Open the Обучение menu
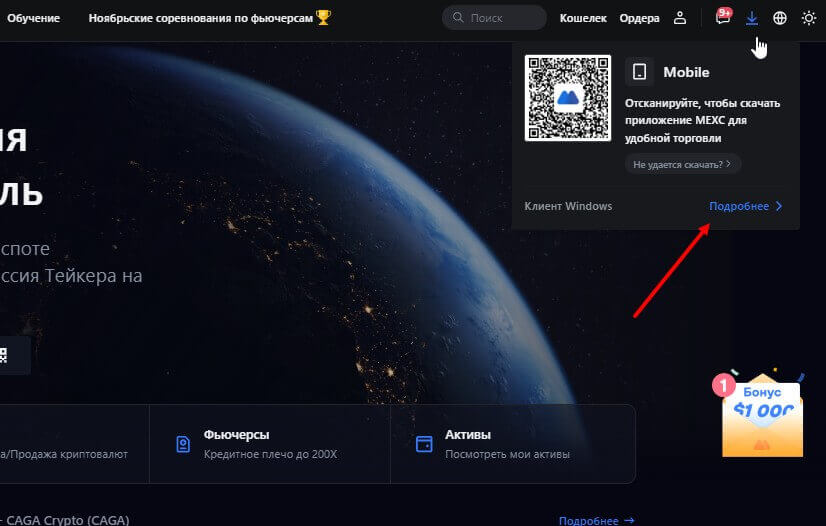 (x=33, y=18)
